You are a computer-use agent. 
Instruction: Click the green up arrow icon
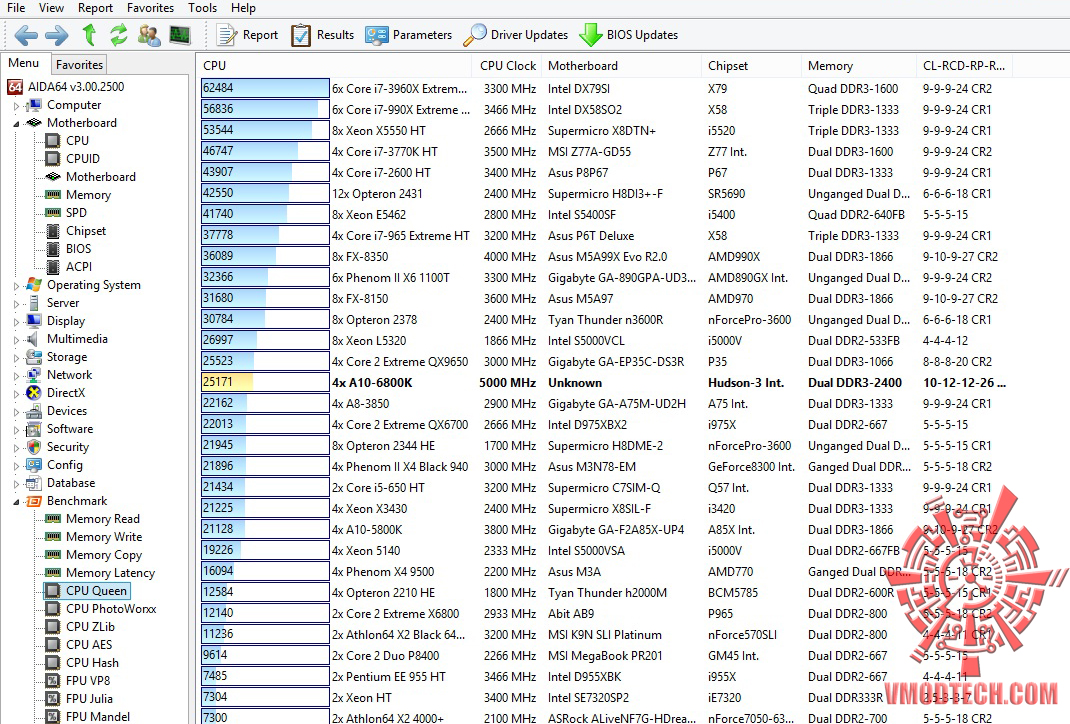(x=89, y=35)
